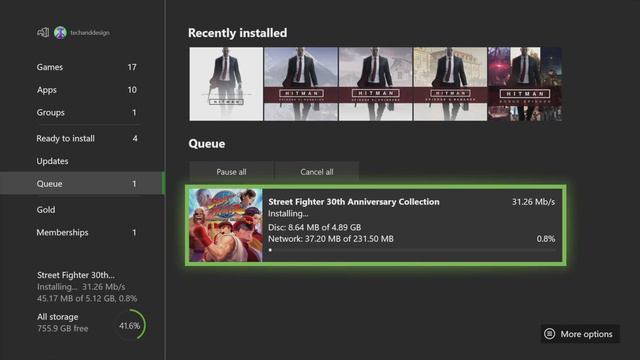The image size is (640, 360).
Task: Click the Street Fighter cover art thumbnail
Action: (x=226, y=225)
